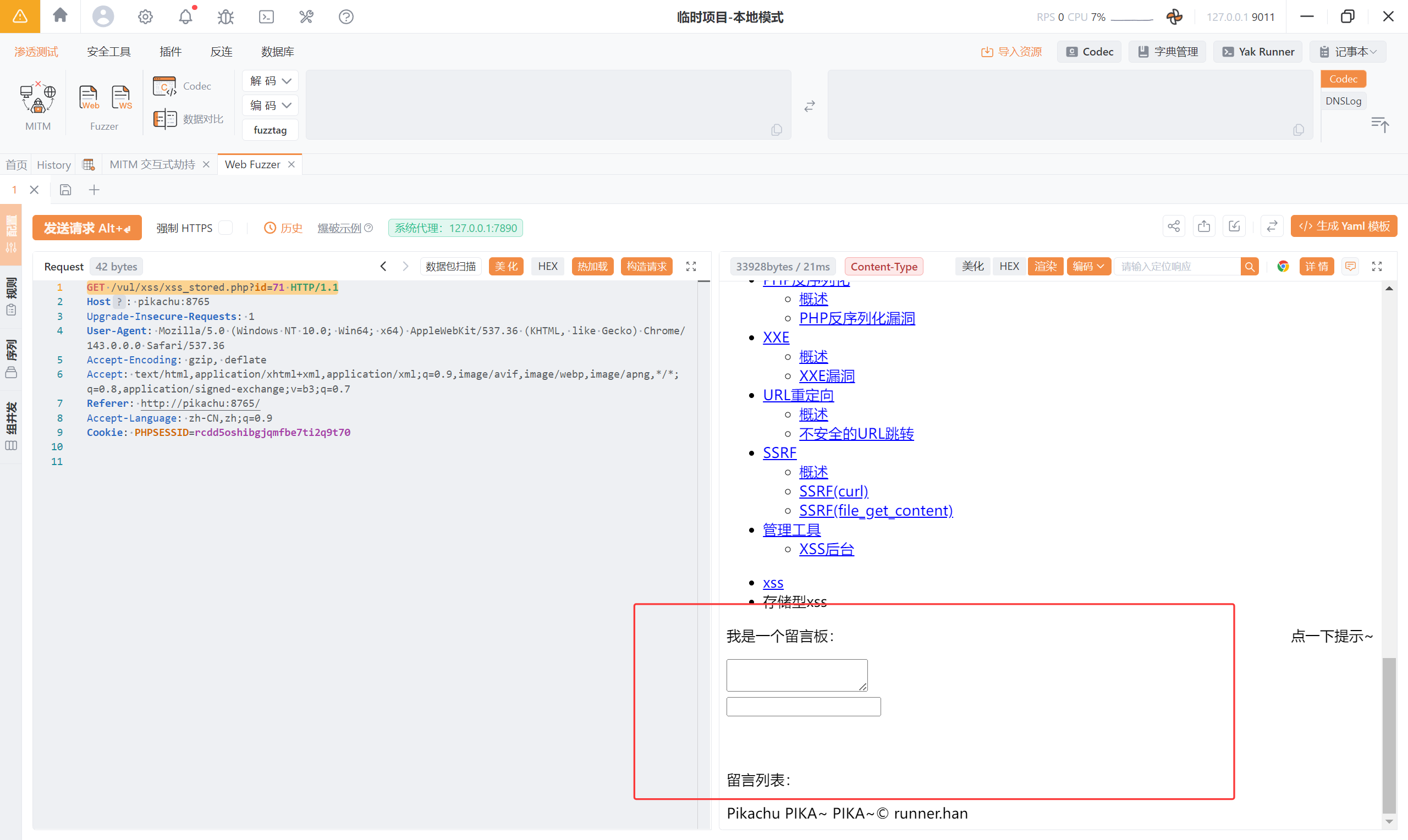Open the bug vulnerability icon in header
The image size is (1408, 840).
point(226,16)
